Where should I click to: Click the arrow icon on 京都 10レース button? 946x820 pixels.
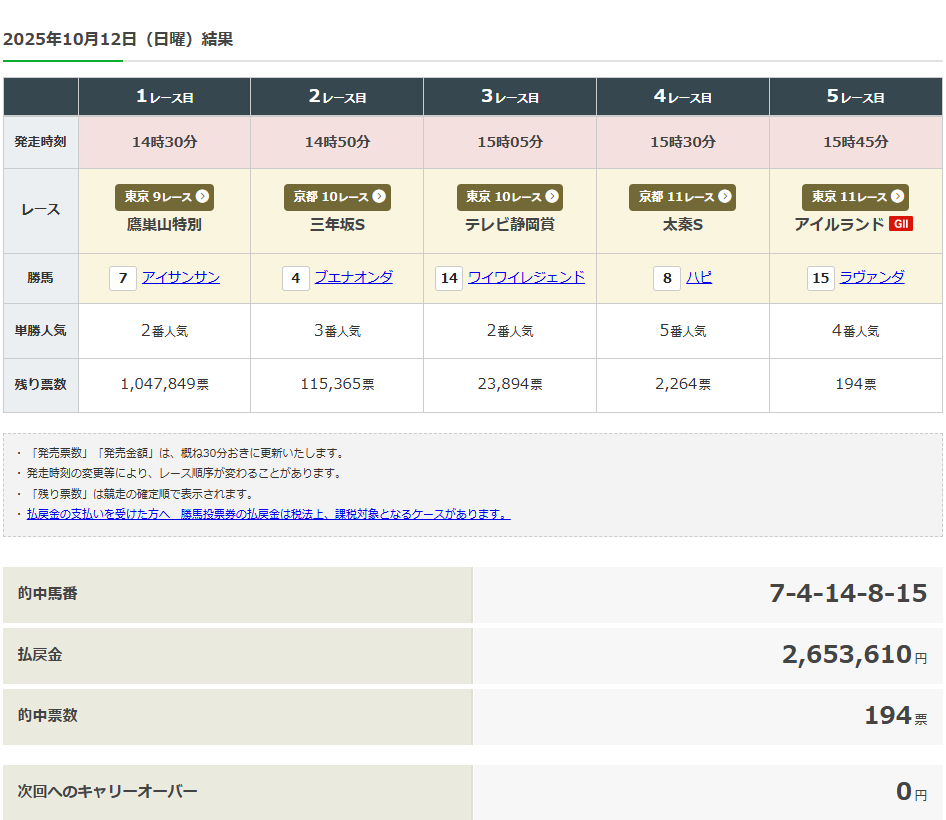(379, 197)
